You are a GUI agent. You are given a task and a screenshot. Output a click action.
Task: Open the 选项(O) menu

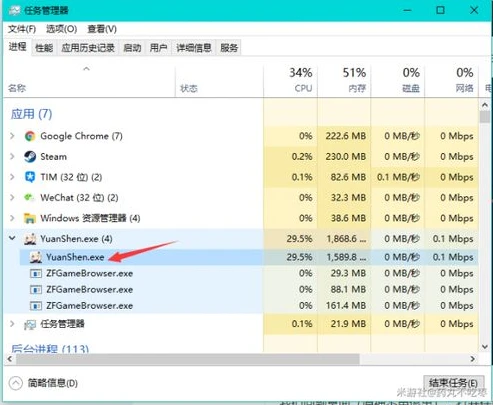pyautogui.click(x=61, y=29)
